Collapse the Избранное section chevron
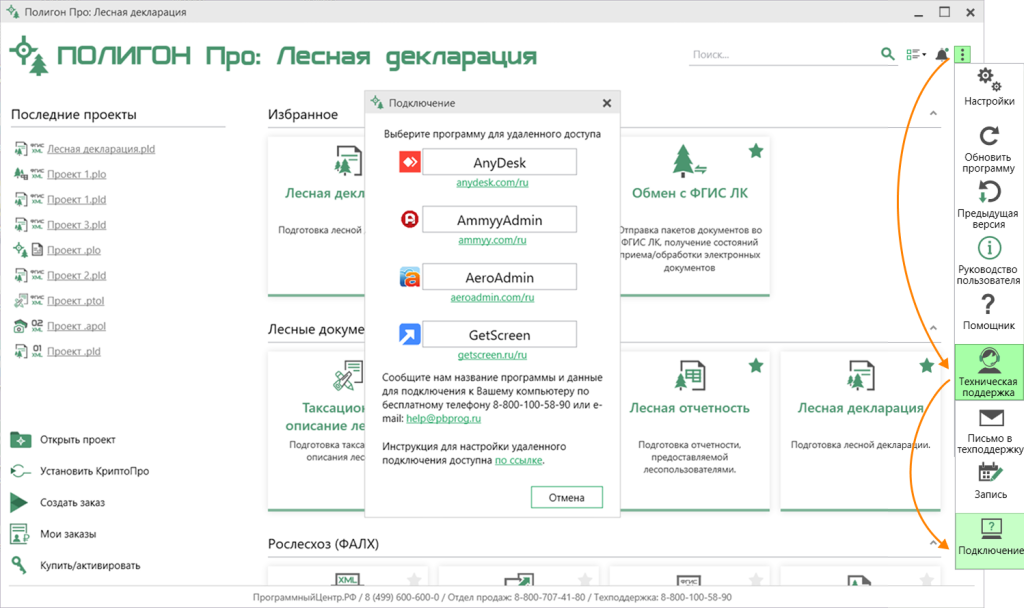Screen dimensions: 1024x608 click(x=934, y=114)
